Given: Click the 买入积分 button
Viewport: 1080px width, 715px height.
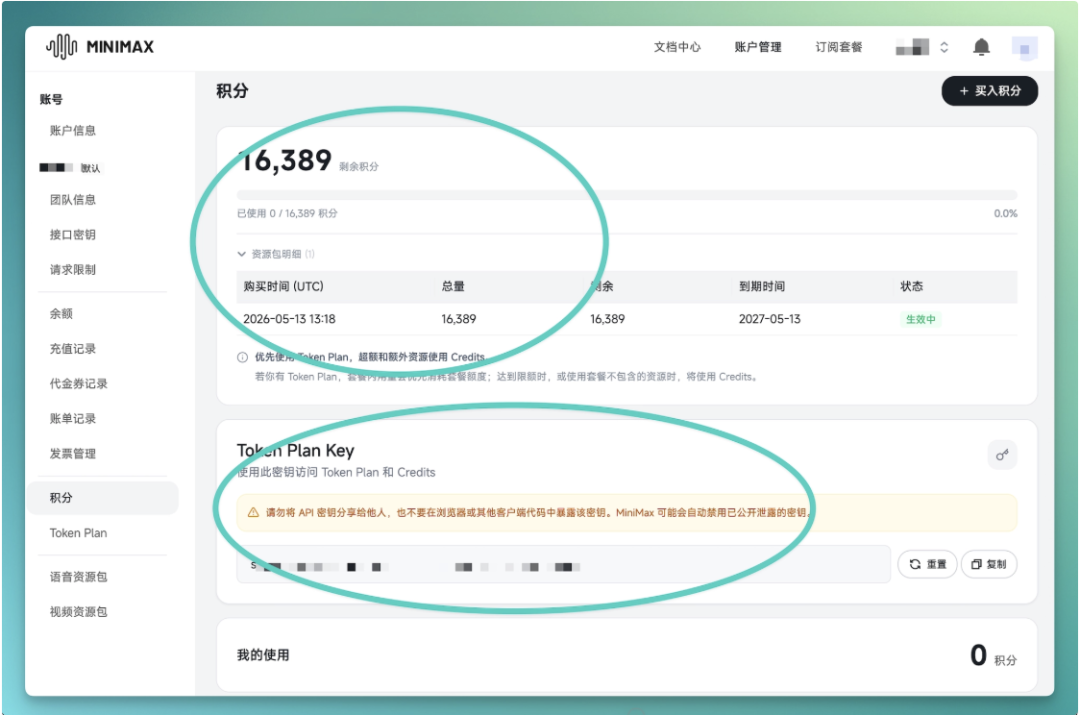Looking at the screenshot, I should 990,91.
